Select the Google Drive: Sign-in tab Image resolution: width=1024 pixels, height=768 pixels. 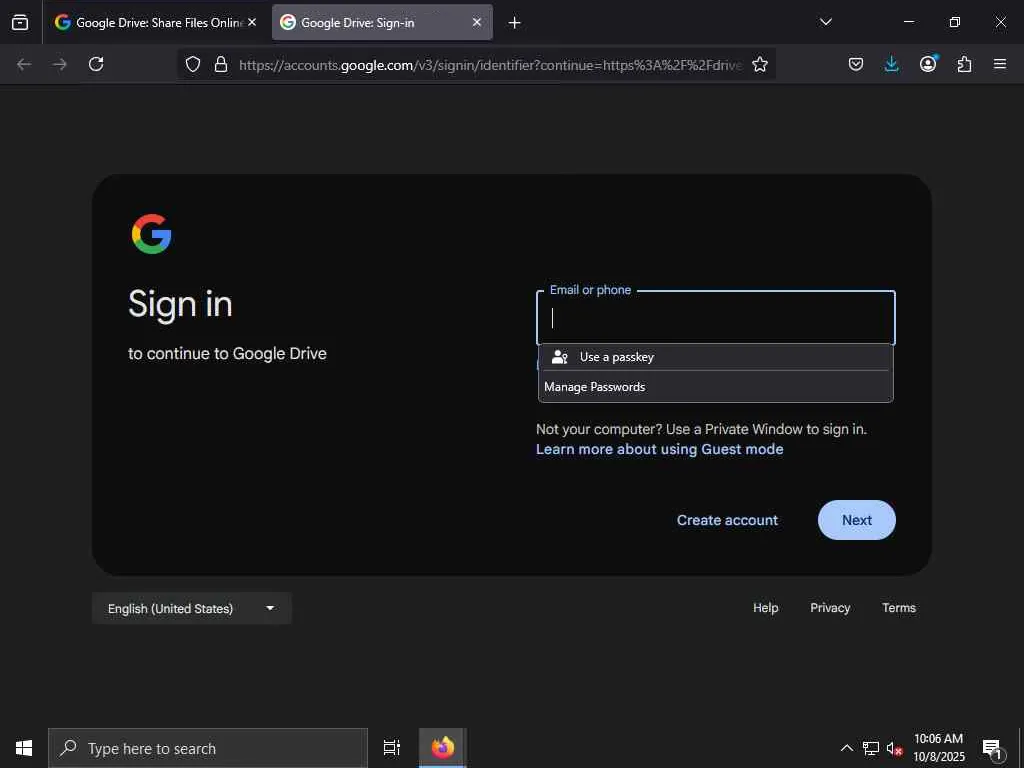pyautogui.click(x=382, y=22)
